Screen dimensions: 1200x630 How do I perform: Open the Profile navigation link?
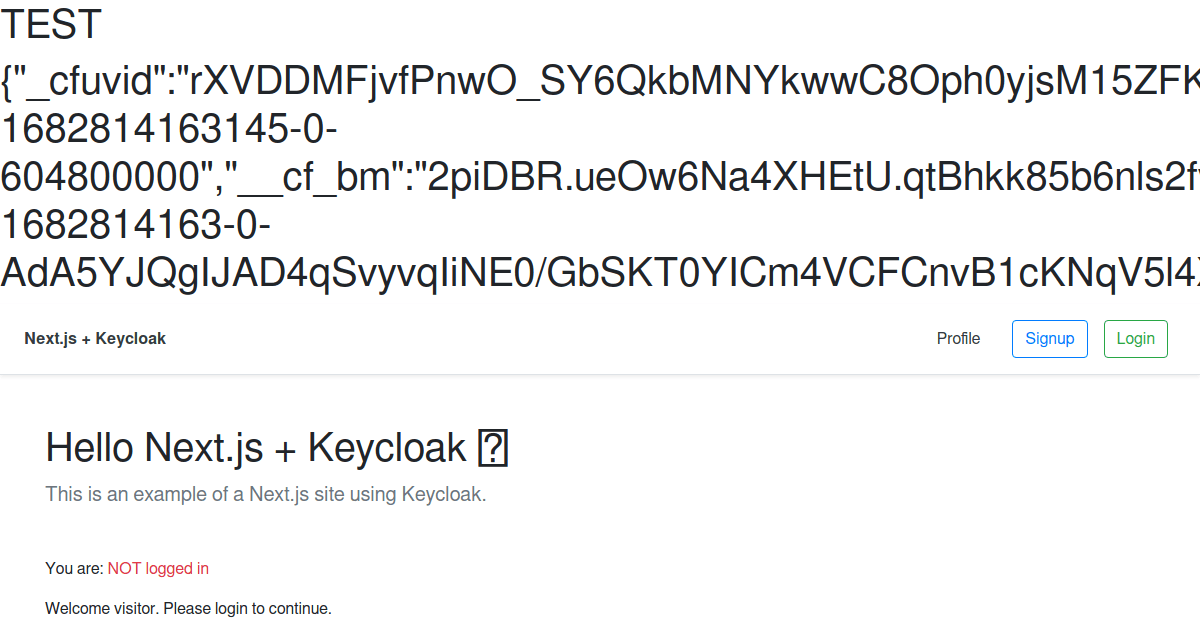[x=958, y=338]
